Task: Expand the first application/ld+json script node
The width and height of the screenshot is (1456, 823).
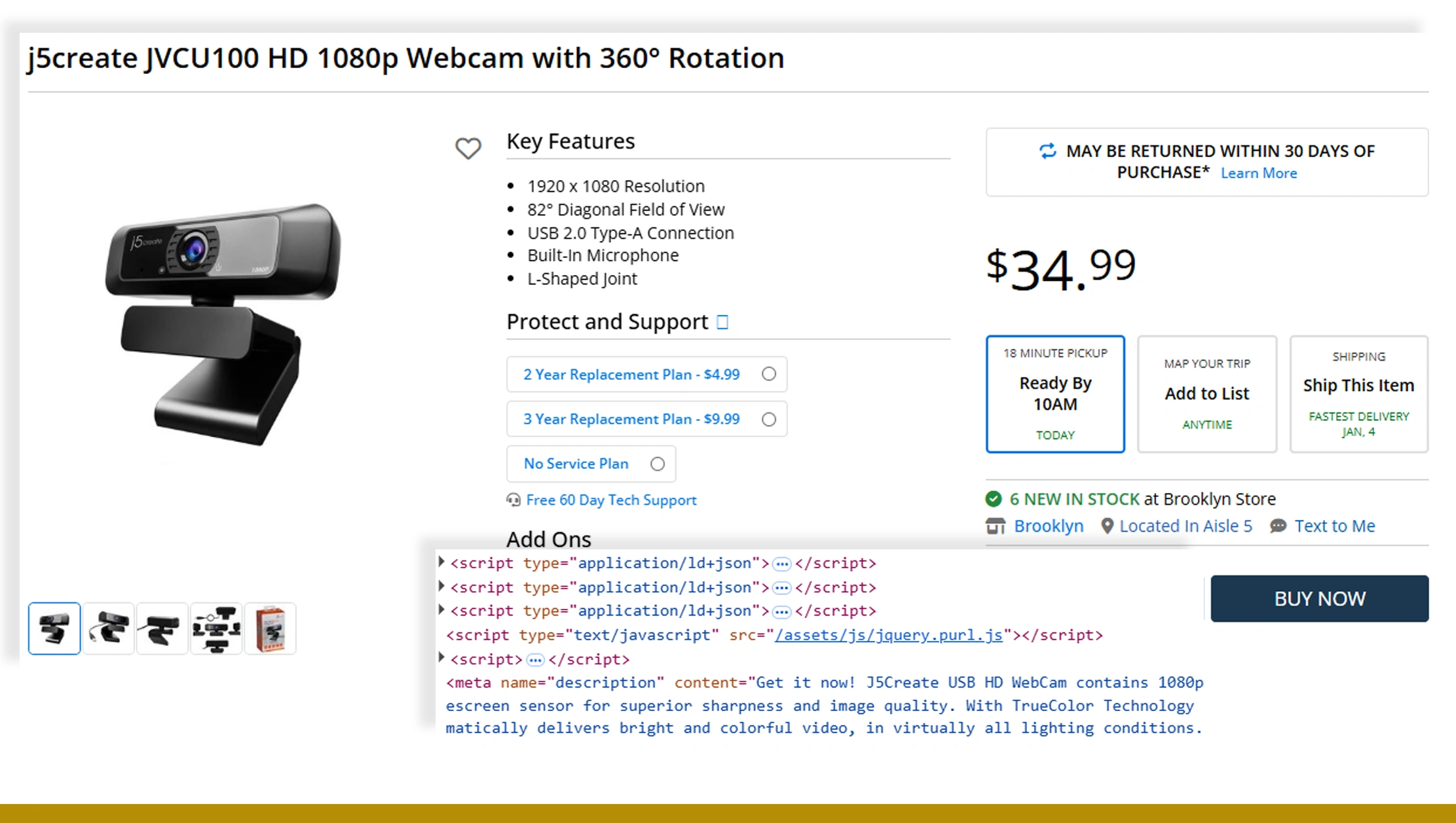Action: coord(441,562)
